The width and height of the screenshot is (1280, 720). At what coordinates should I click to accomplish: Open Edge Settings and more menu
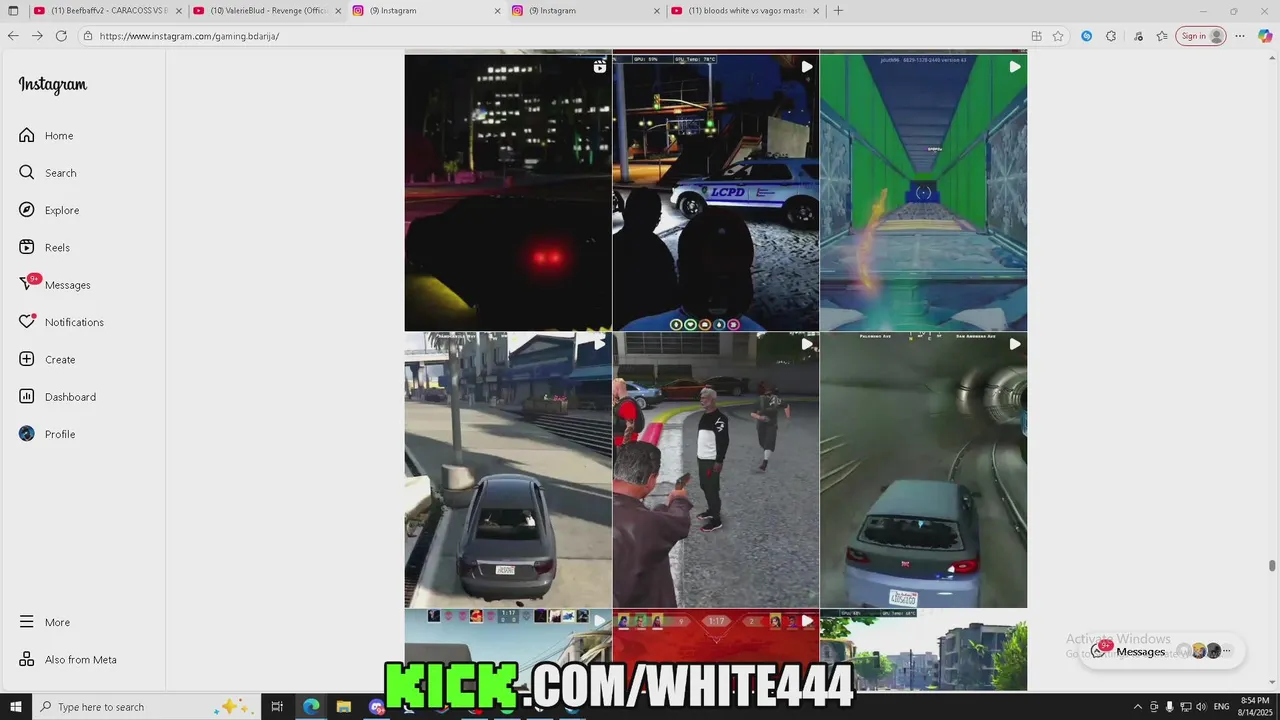1240,36
